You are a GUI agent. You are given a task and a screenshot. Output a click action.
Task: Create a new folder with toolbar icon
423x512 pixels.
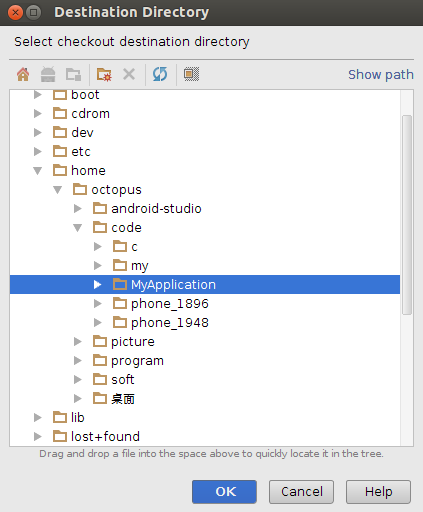pyautogui.click(x=104, y=74)
